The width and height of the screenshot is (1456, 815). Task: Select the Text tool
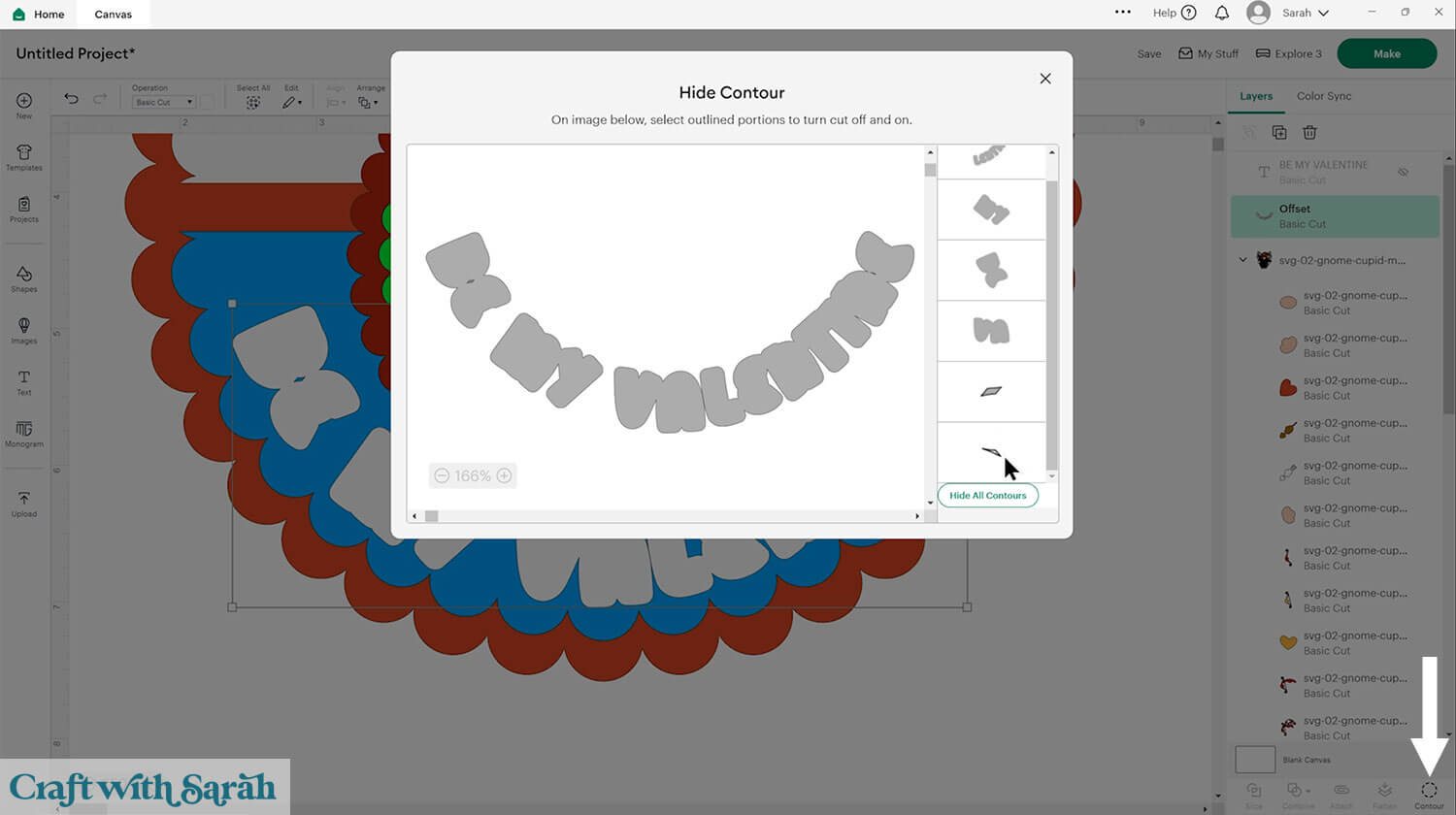[24, 382]
